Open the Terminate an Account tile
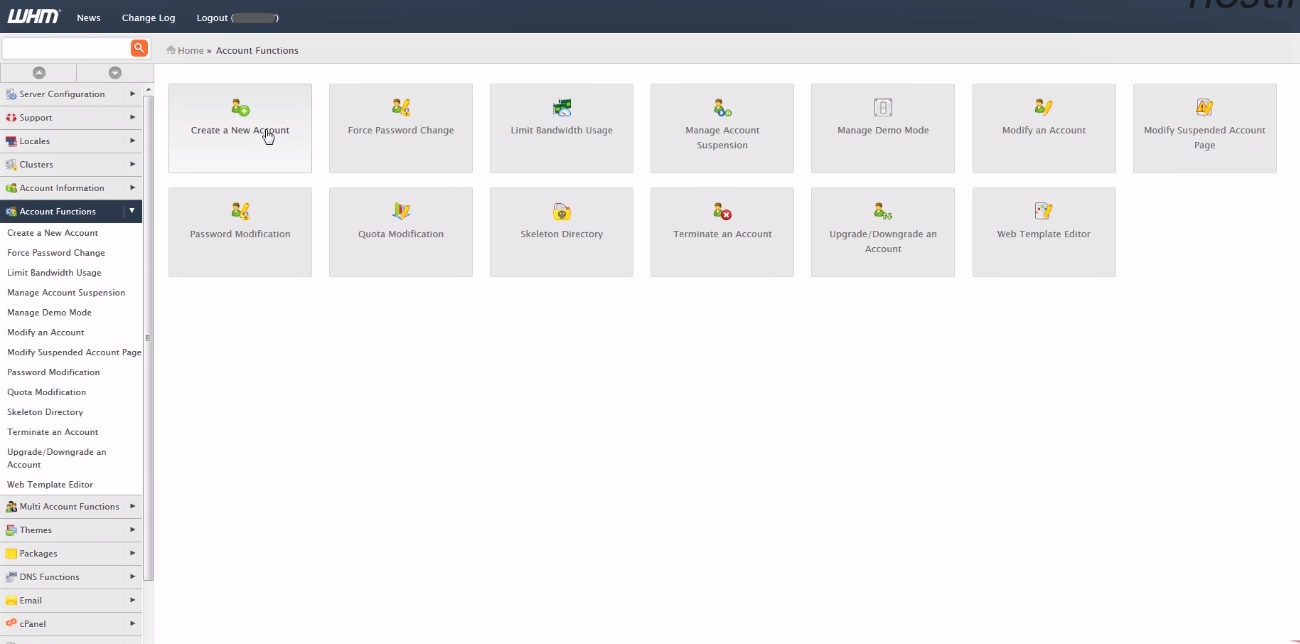The image size is (1300, 644). coord(722,232)
